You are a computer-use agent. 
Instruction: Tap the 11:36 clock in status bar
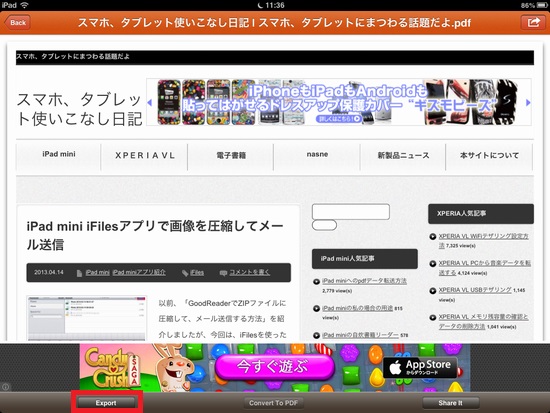click(x=275, y=5)
